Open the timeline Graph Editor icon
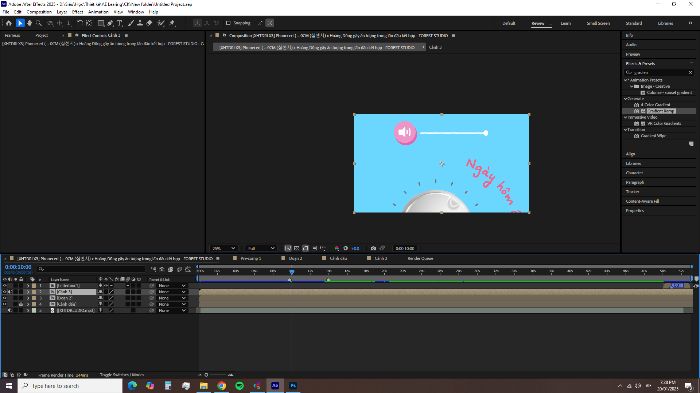Image resolution: width=700 pixels, height=393 pixels. point(188,269)
